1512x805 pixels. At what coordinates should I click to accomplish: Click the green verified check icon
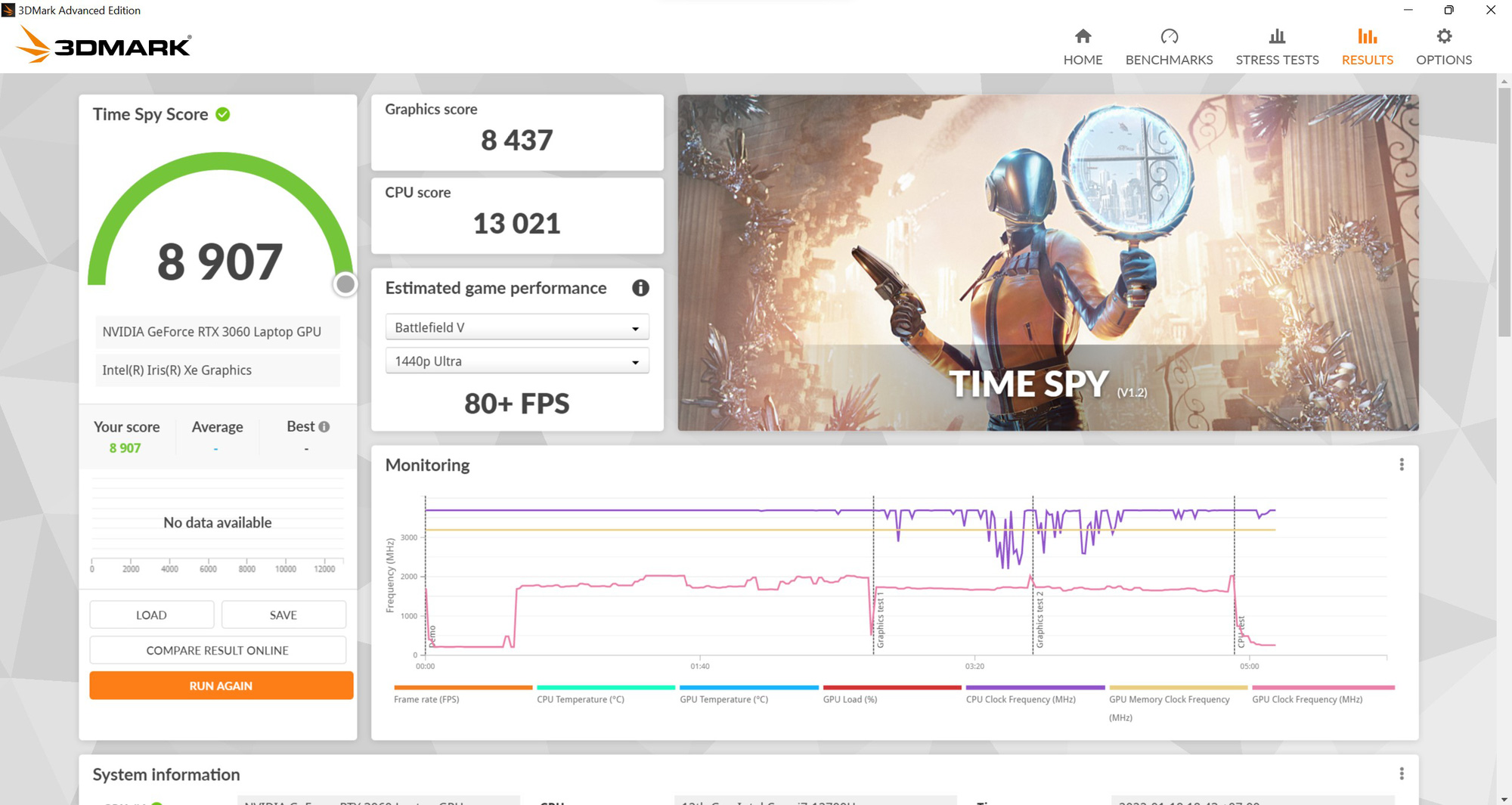(x=223, y=114)
